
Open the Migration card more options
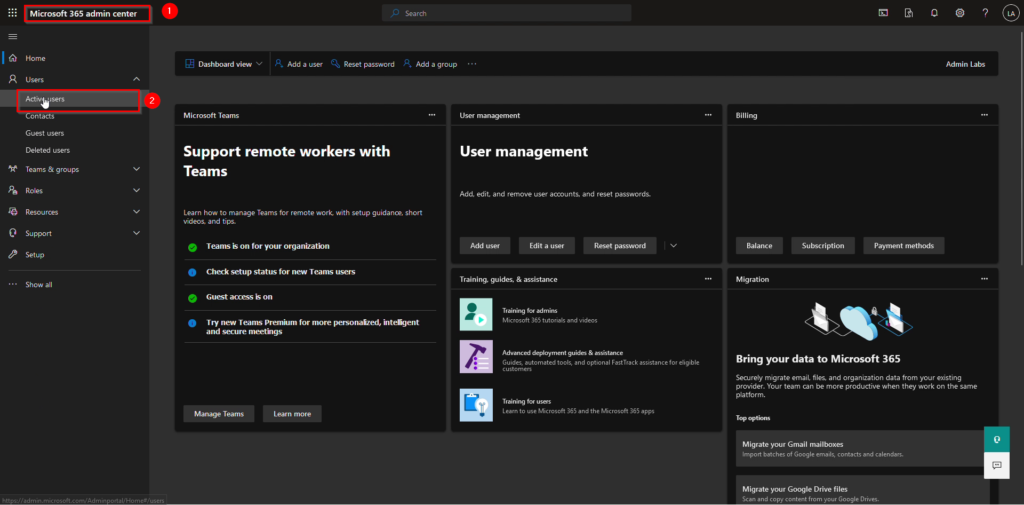tap(984, 278)
